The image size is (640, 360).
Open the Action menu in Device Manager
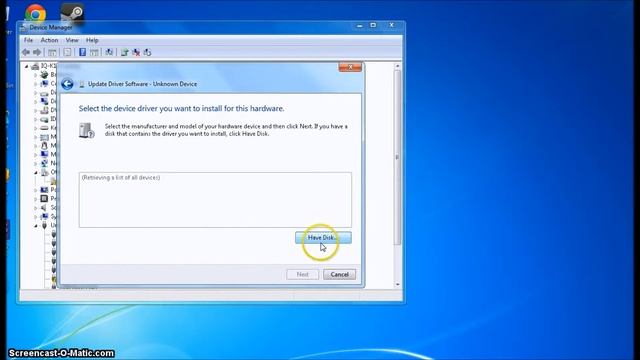[49, 40]
